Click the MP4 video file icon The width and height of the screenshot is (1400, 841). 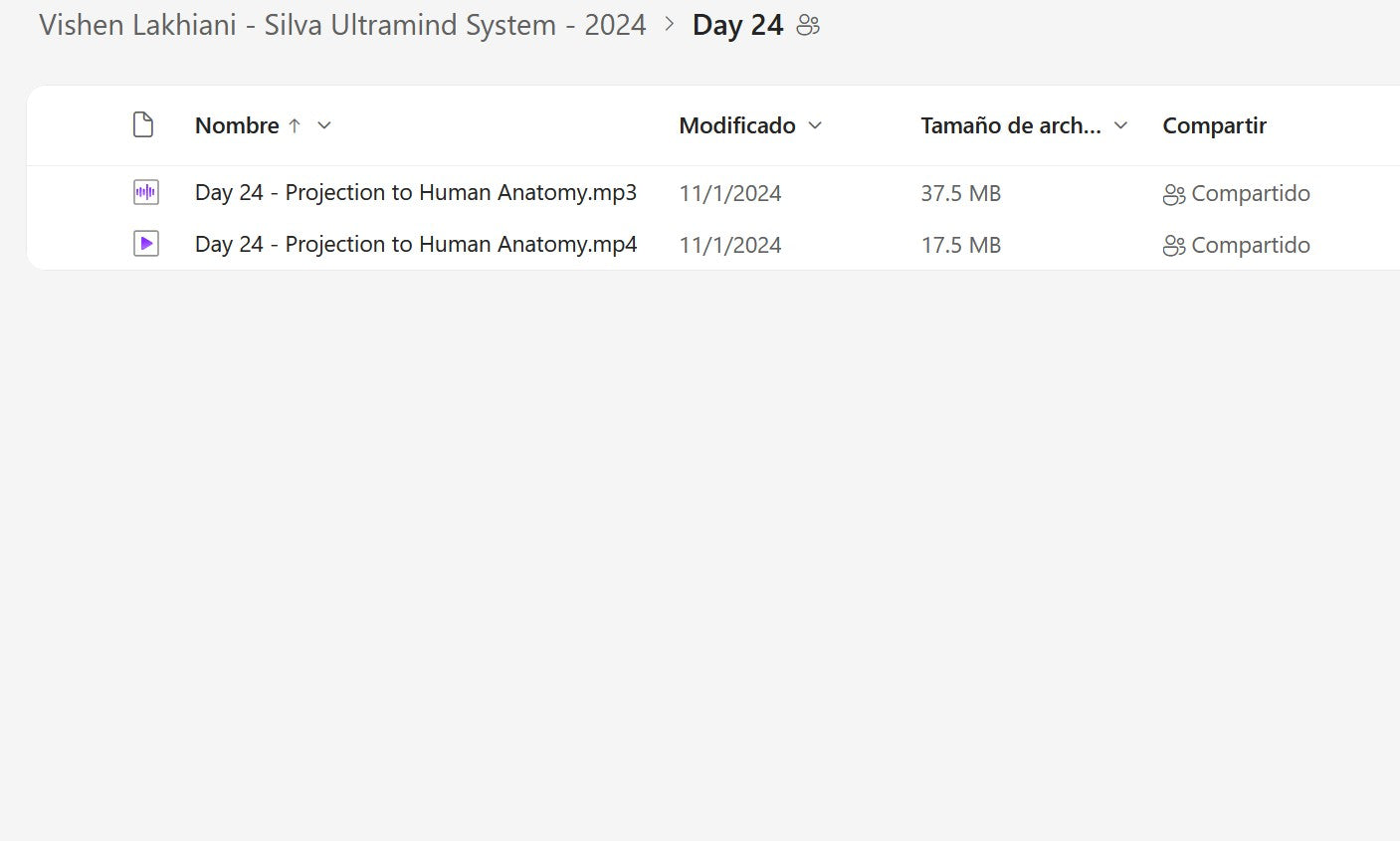[146, 244]
